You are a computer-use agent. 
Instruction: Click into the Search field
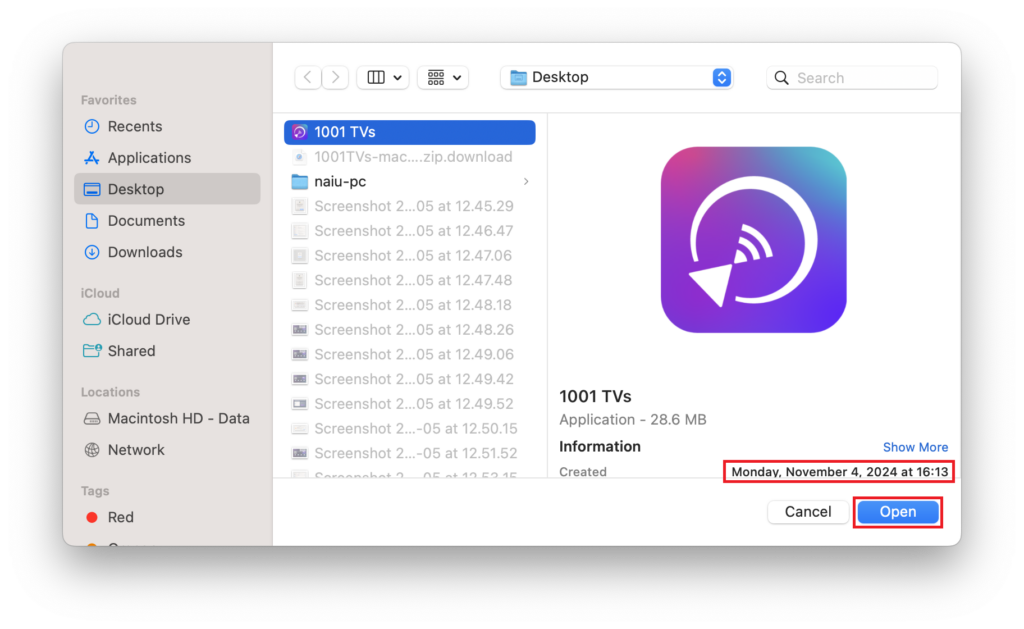tap(860, 78)
